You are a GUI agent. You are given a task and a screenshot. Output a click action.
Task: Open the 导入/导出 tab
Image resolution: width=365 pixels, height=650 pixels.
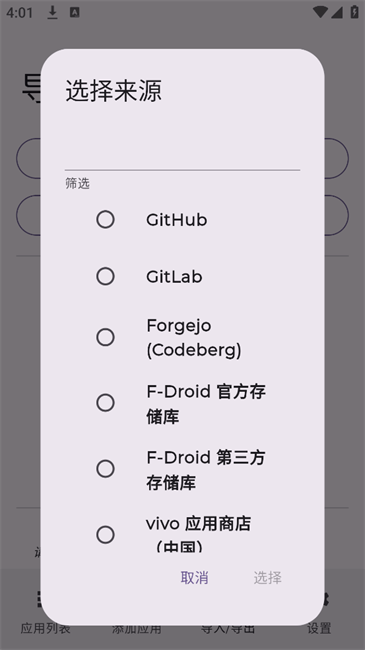[228, 628]
